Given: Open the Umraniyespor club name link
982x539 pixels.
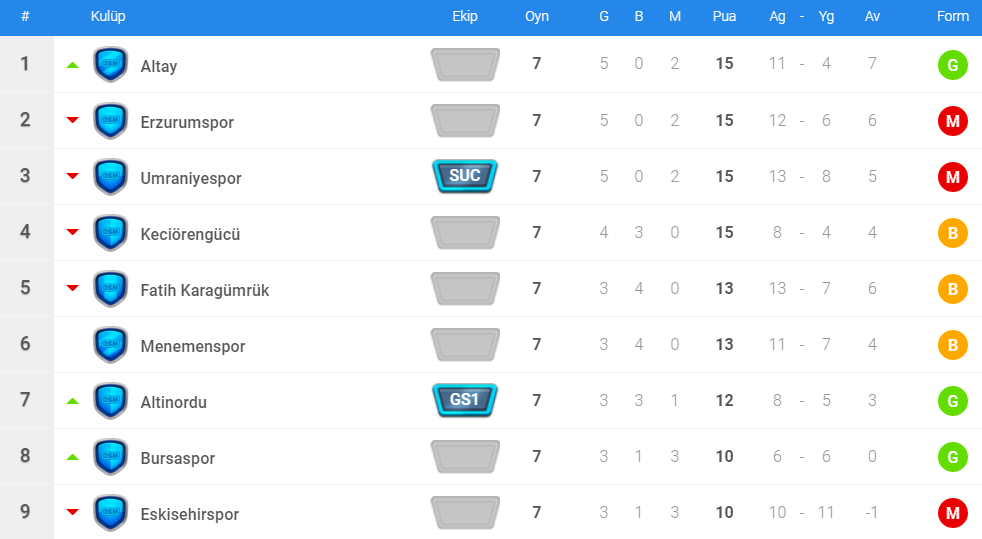Looking at the screenshot, I should (x=191, y=178).
